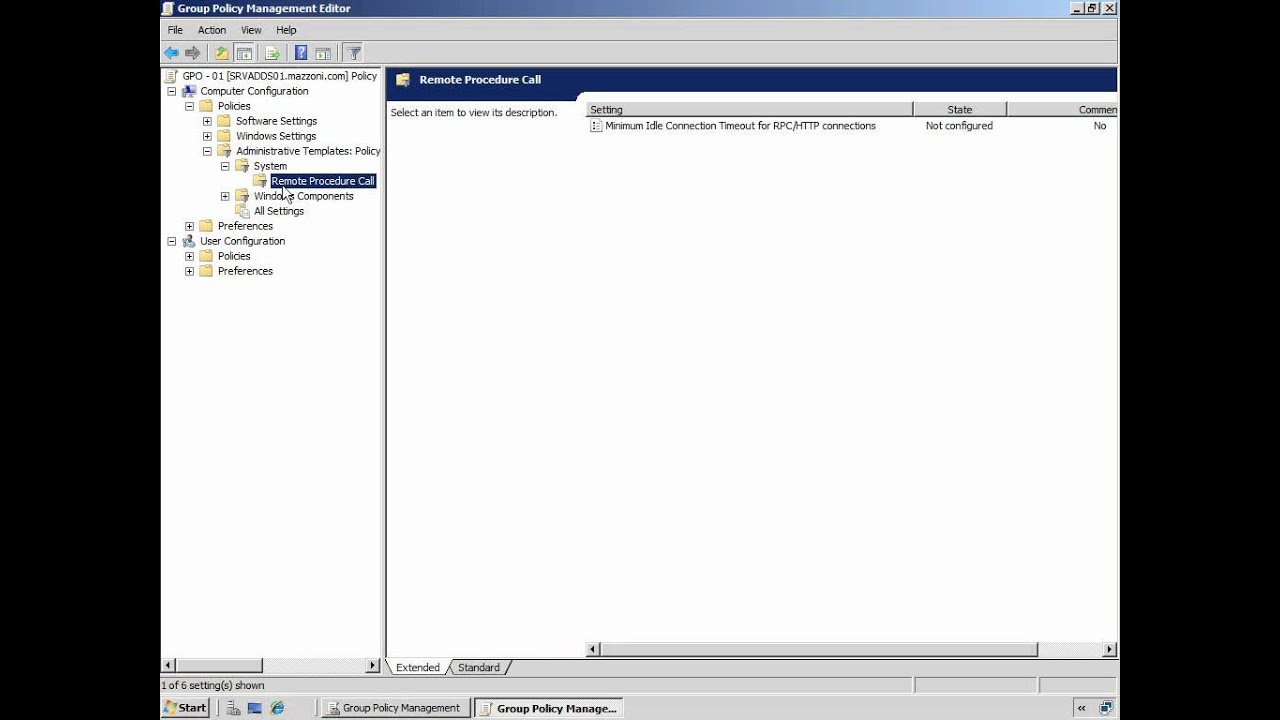Open the View menu
The height and width of the screenshot is (720, 1280).
pyautogui.click(x=251, y=30)
